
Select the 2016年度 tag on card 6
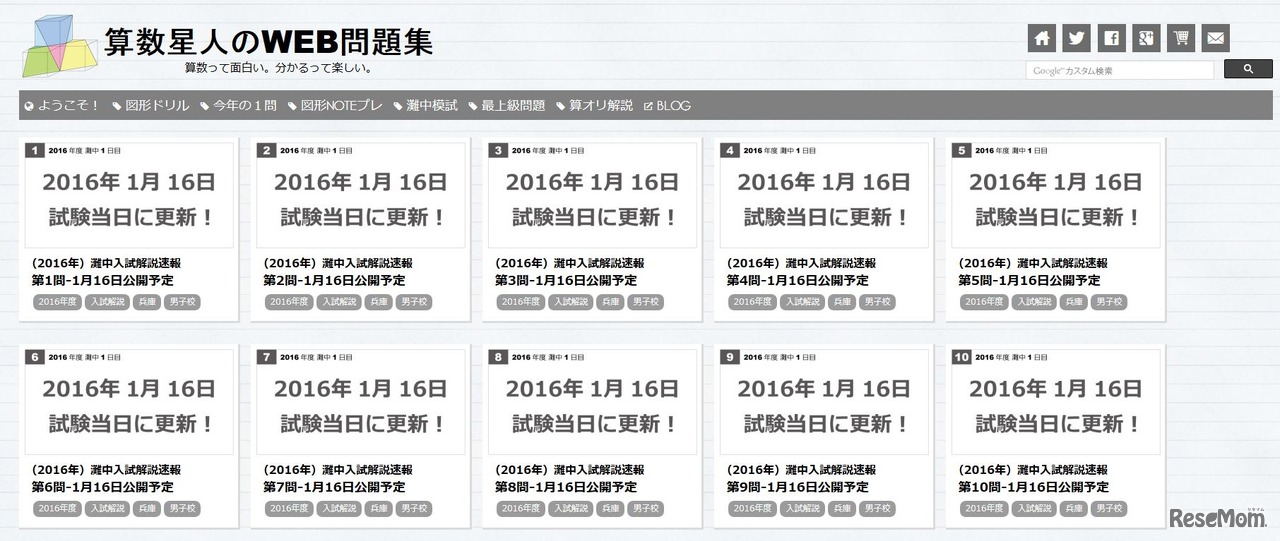click(x=57, y=509)
